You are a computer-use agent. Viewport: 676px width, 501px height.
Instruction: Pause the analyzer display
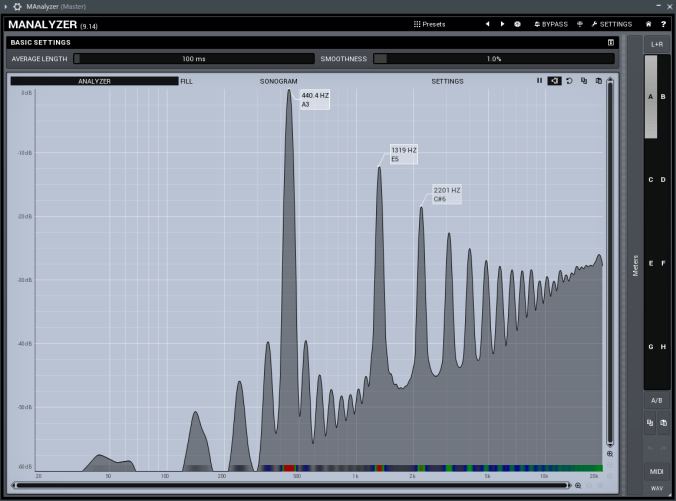click(x=539, y=80)
